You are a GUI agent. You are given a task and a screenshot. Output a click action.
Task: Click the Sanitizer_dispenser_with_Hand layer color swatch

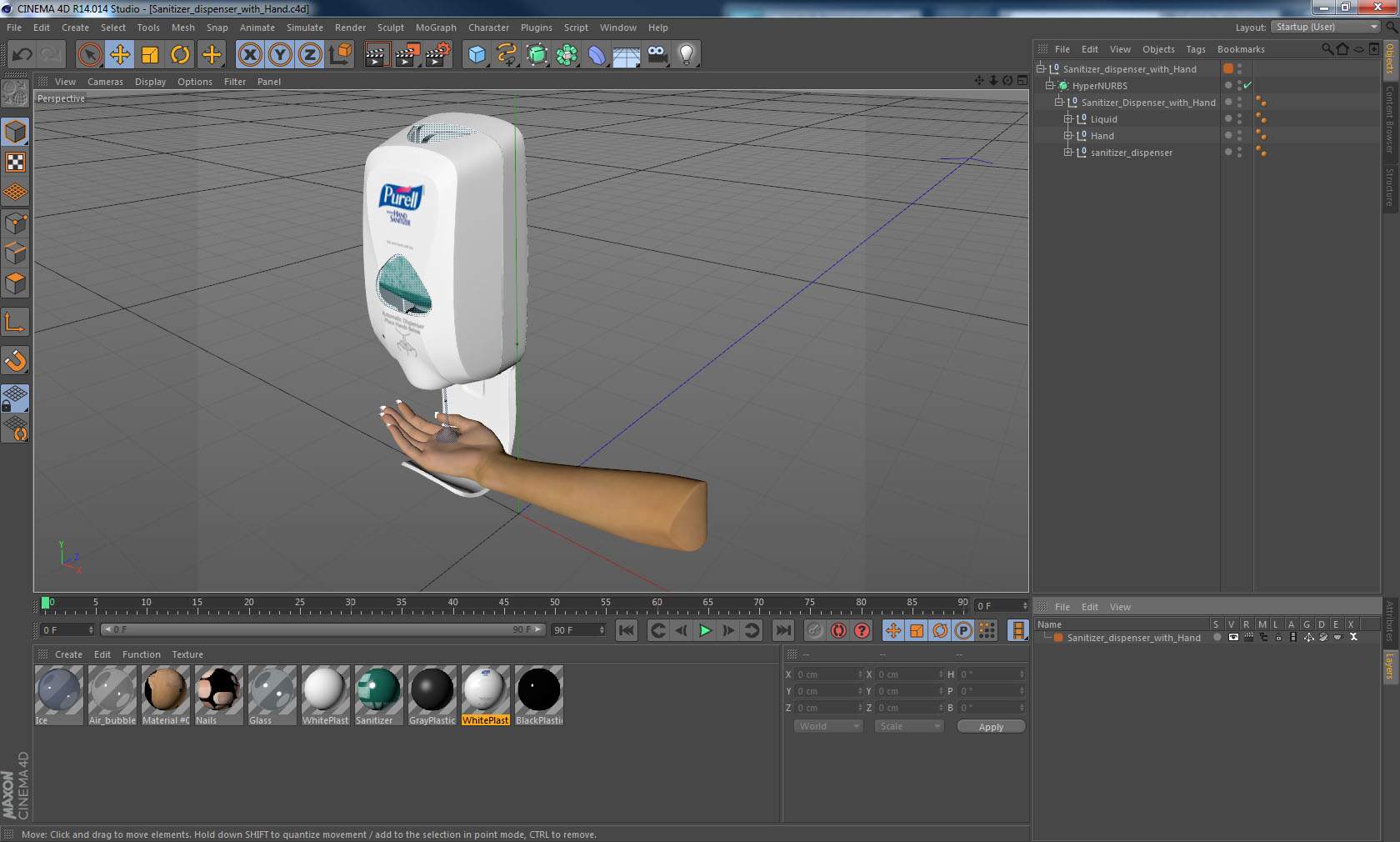[1058, 638]
